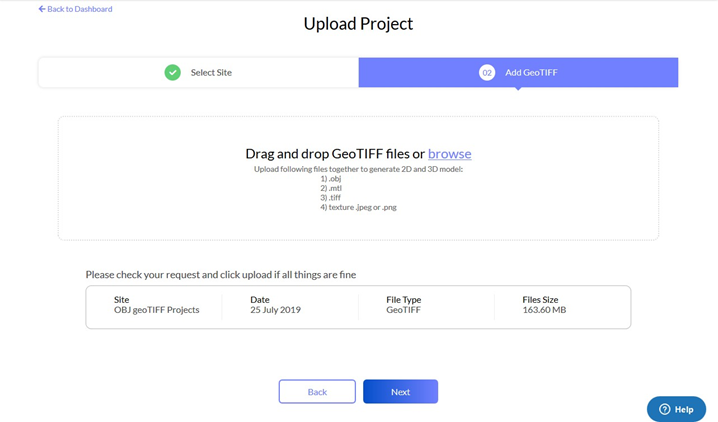
Task: Switch to the Select Site step tab
Action: 198,72
